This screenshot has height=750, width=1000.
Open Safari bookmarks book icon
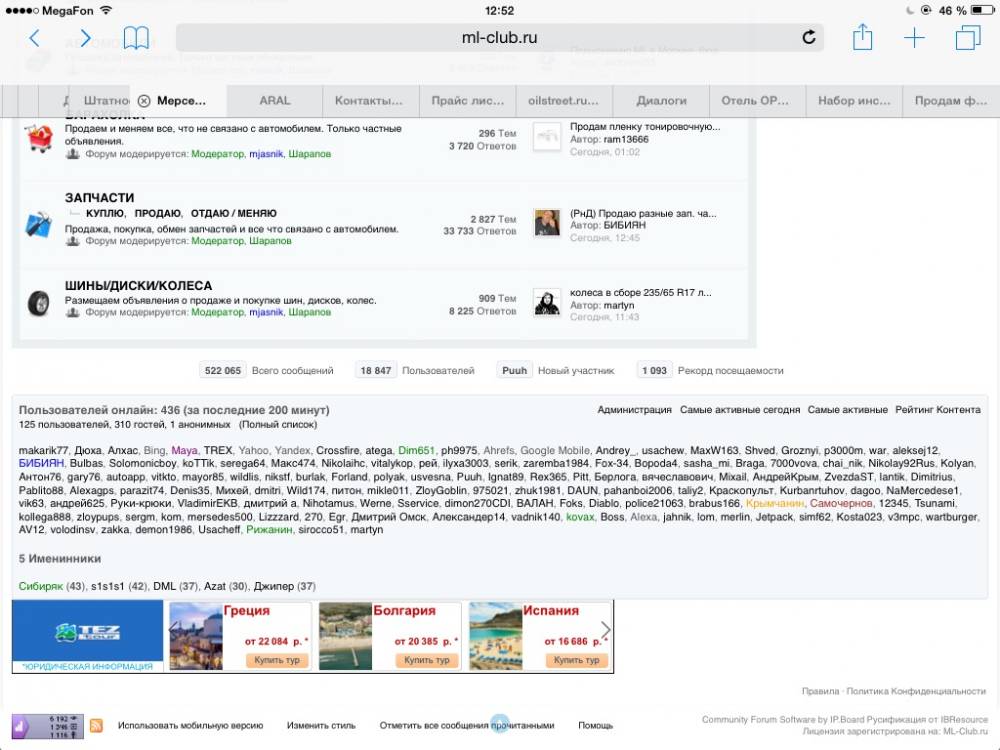(136, 39)
